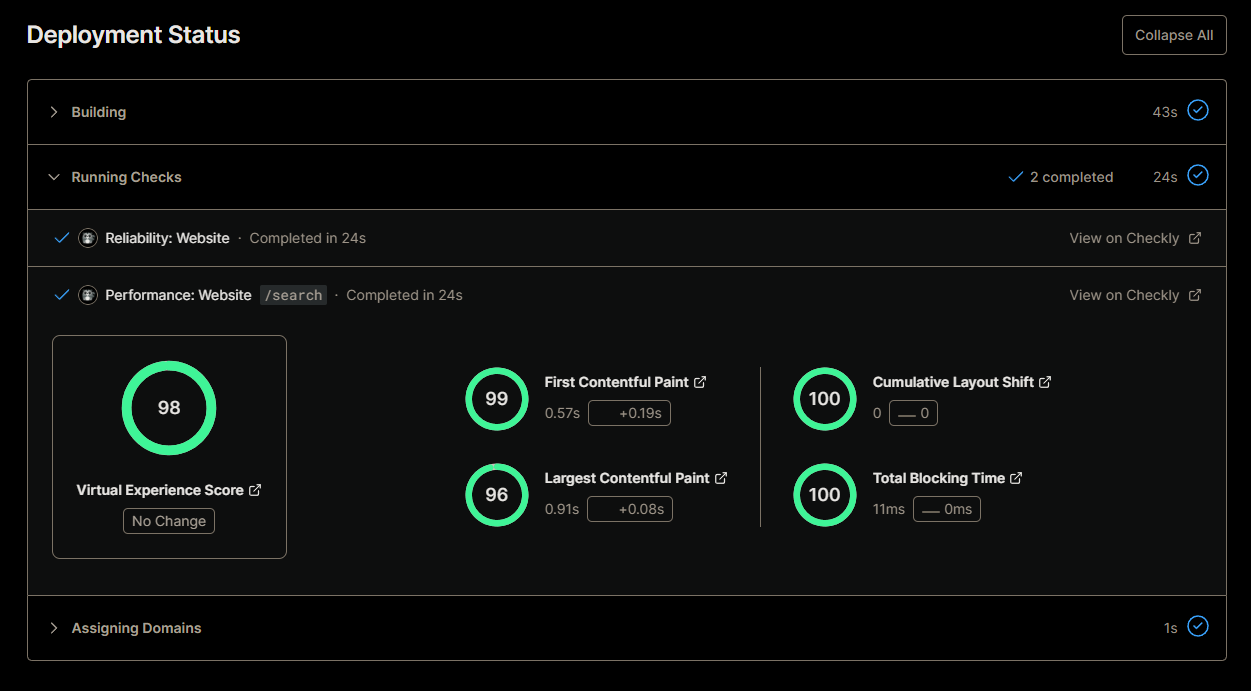Click the 11ms Total Blocking Time value
Screen dimensions: 1251x691
[x=889, y=509]
